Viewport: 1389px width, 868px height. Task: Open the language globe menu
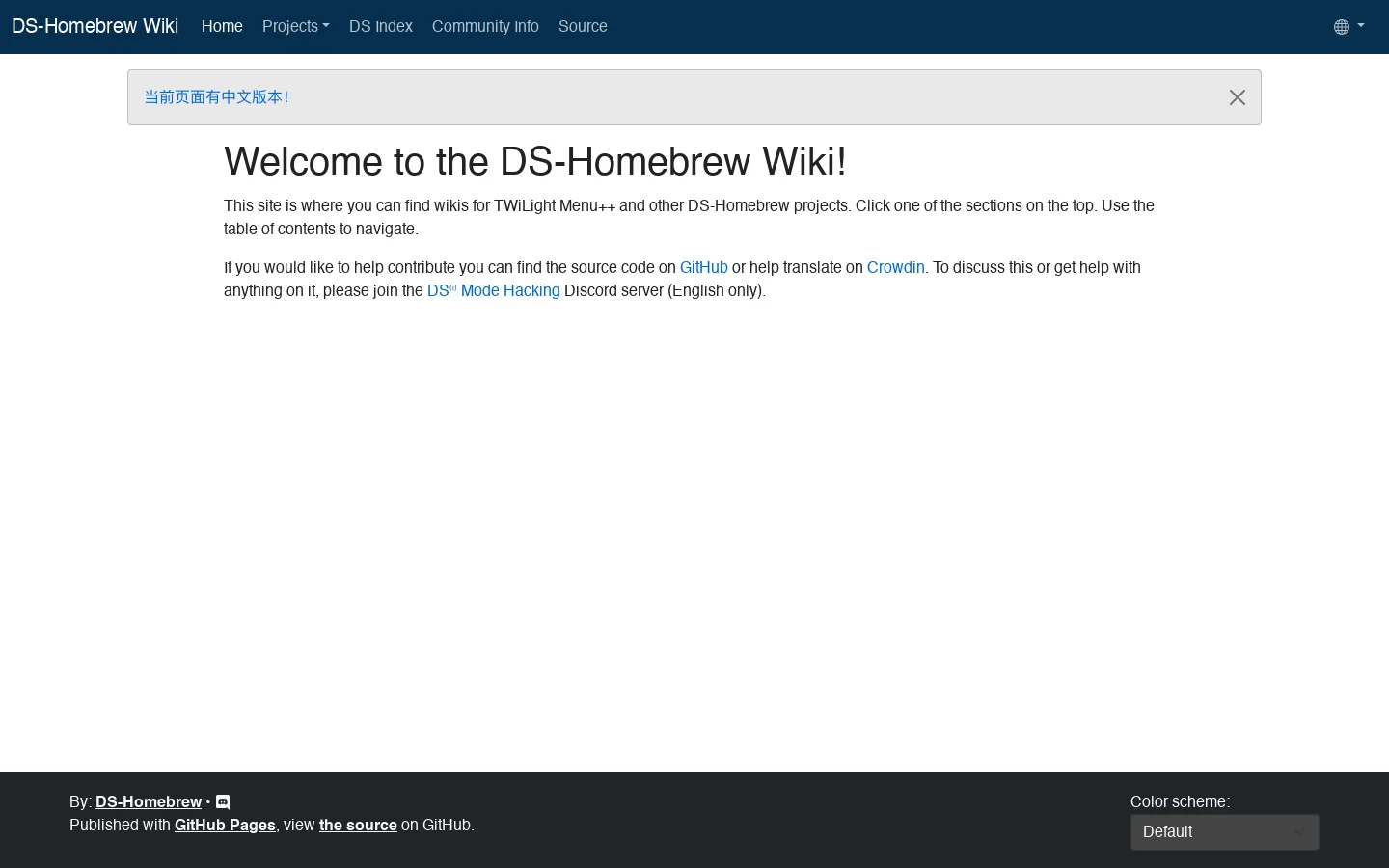click(1348, 27)
